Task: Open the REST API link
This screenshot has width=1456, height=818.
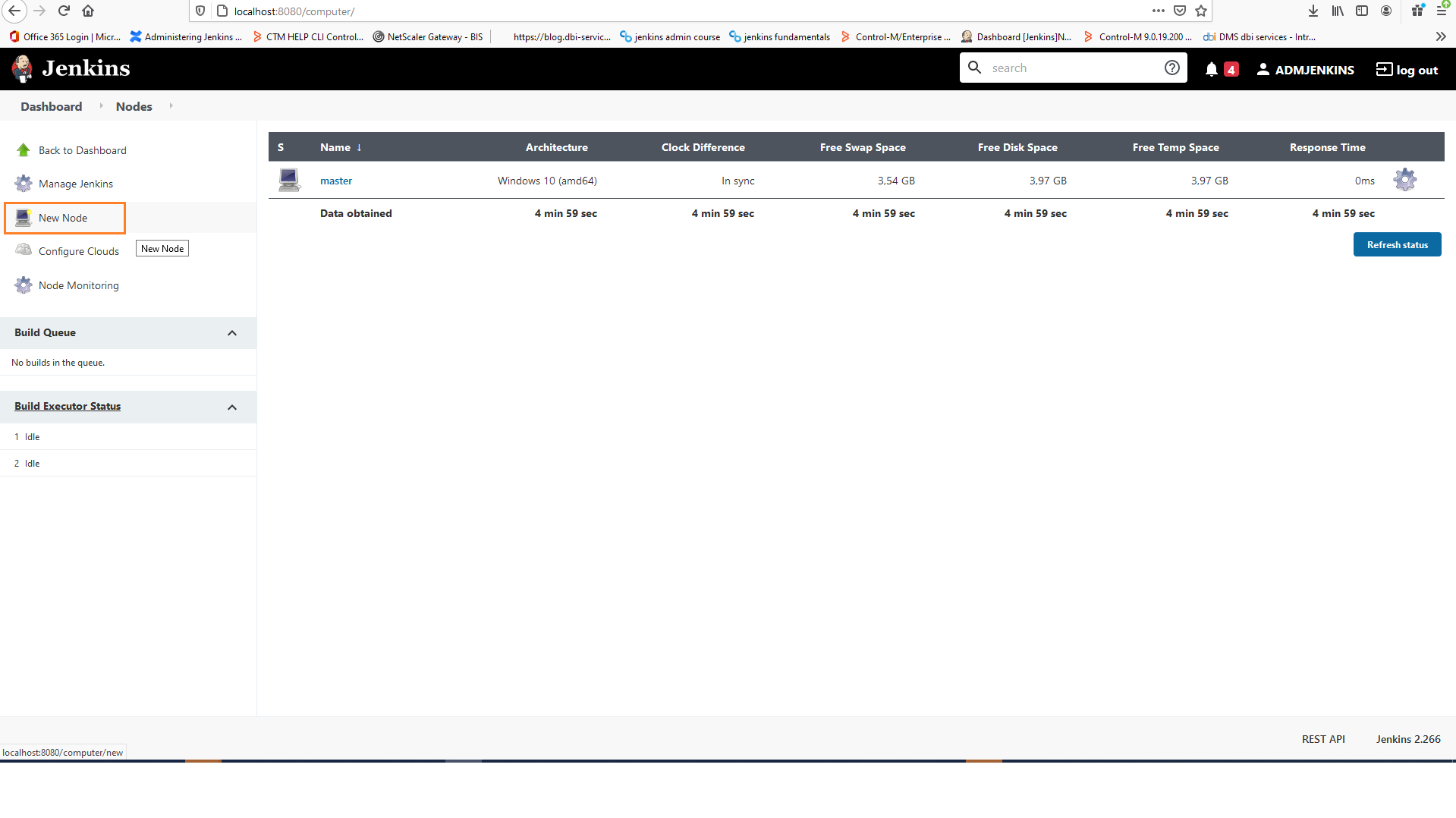Action: pyautogui.click(x=1323, y=739)
